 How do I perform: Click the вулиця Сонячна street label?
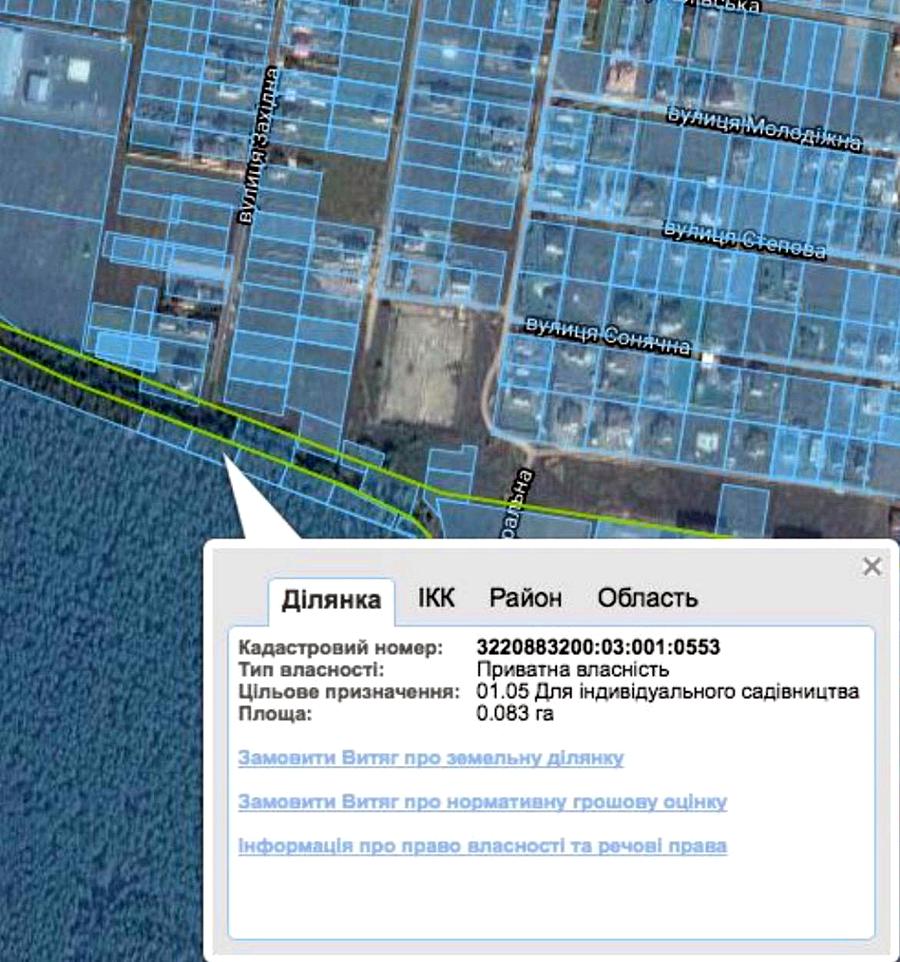pyautogui.click(x=608, y=337)
